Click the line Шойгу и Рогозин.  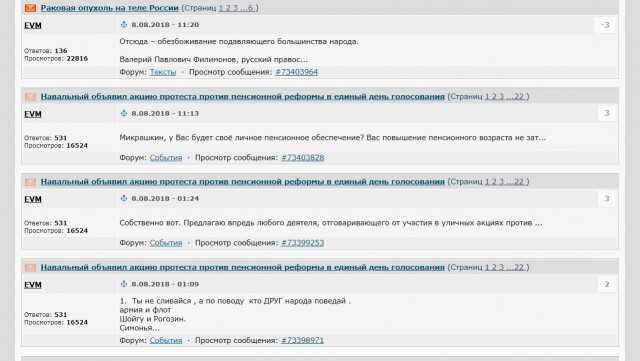[153, 319]
